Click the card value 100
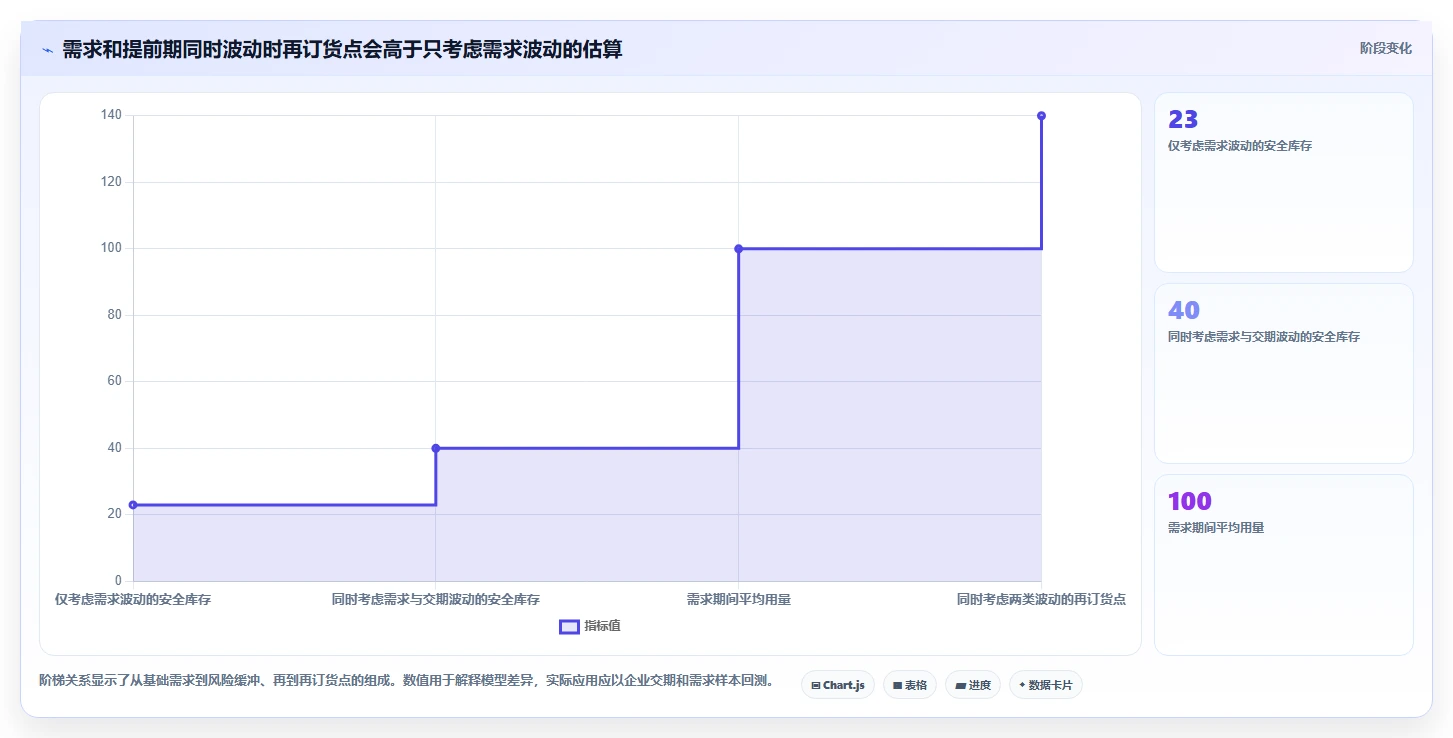 (1190, 501)
